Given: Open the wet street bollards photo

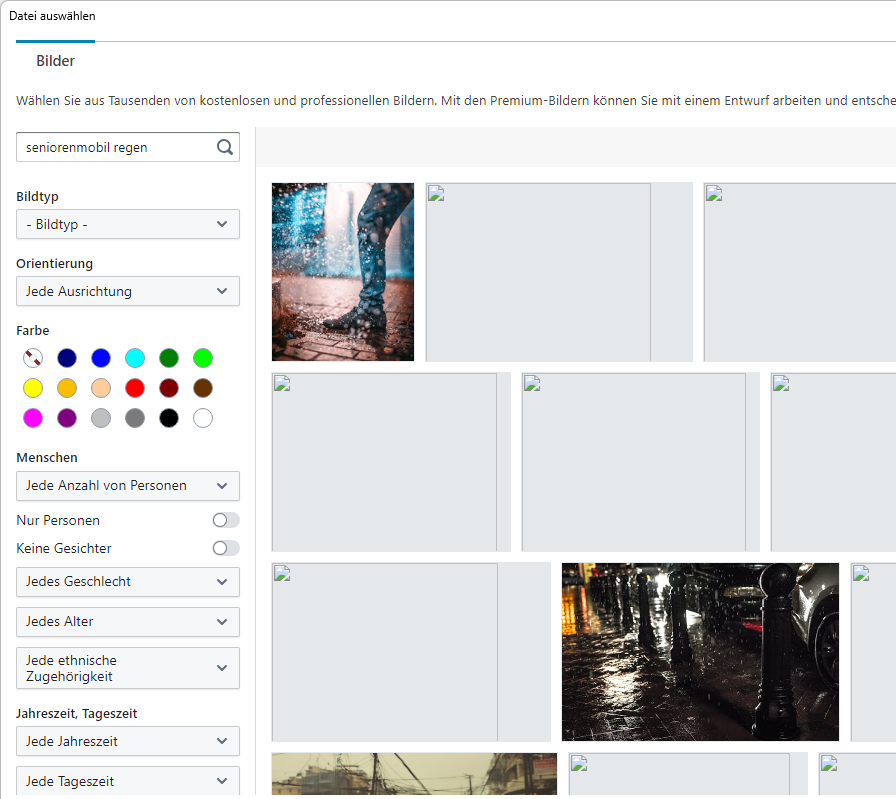Looking at the screenshot, I should [700, 652].
